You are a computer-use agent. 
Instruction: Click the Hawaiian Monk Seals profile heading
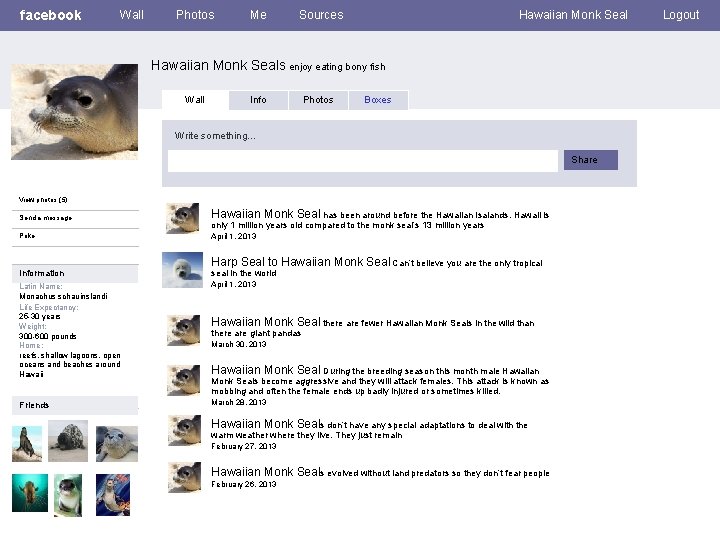pos(218,65)
